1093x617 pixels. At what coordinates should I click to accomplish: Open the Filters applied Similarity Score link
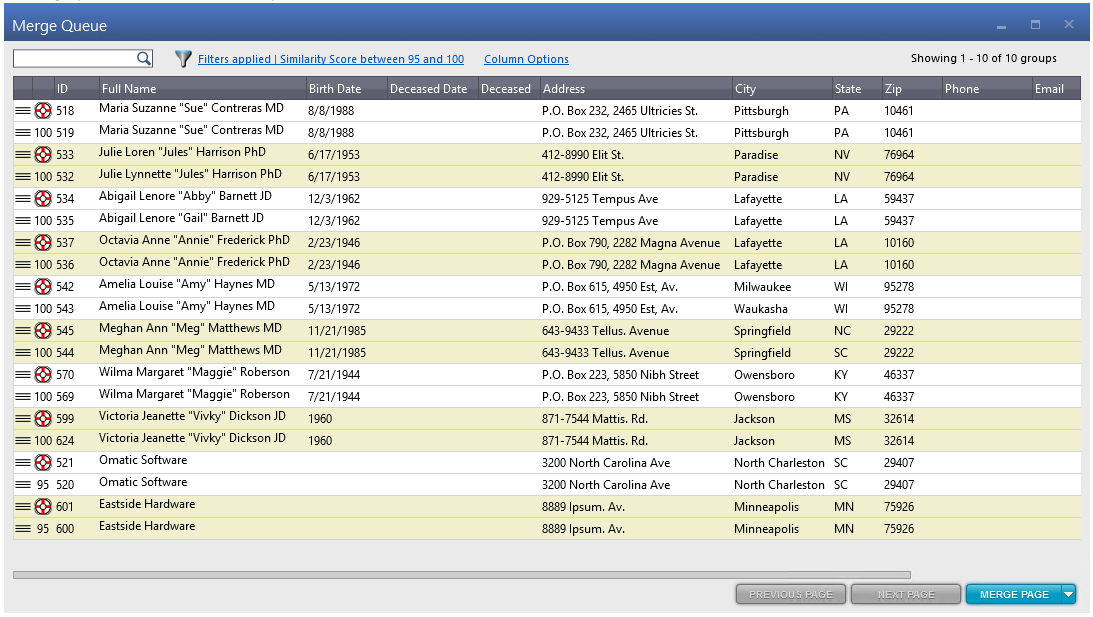[331, 59]
